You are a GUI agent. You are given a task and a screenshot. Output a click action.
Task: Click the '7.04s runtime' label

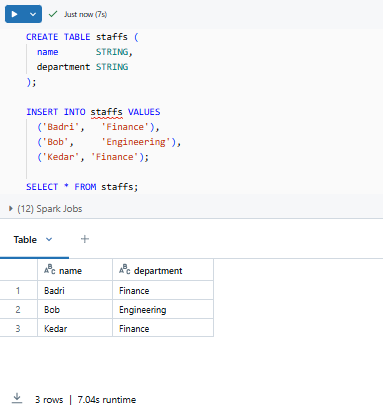coord(107,399)
